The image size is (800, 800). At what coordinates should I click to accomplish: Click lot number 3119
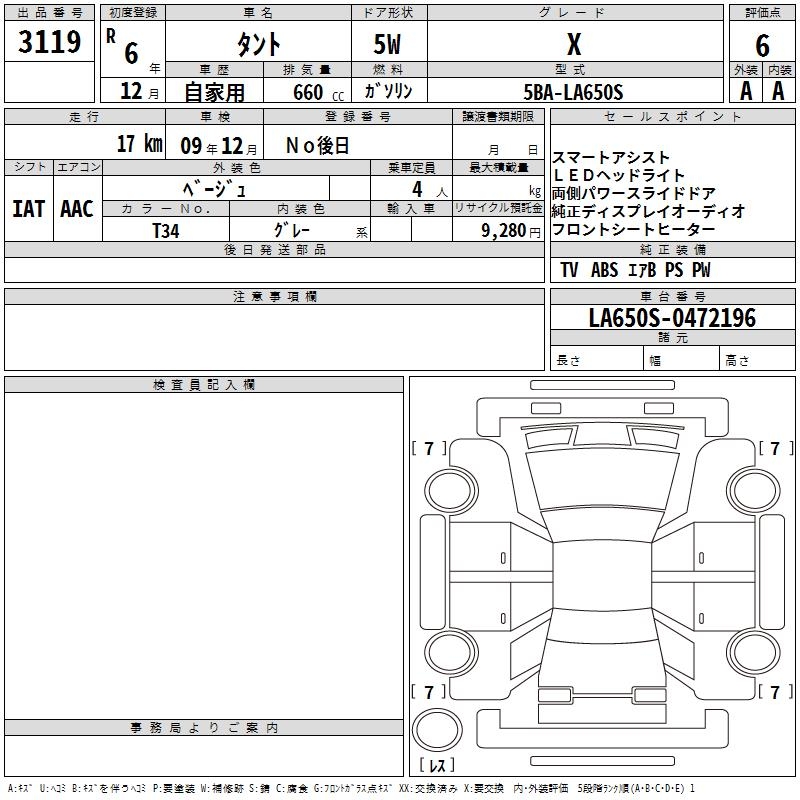49,41
